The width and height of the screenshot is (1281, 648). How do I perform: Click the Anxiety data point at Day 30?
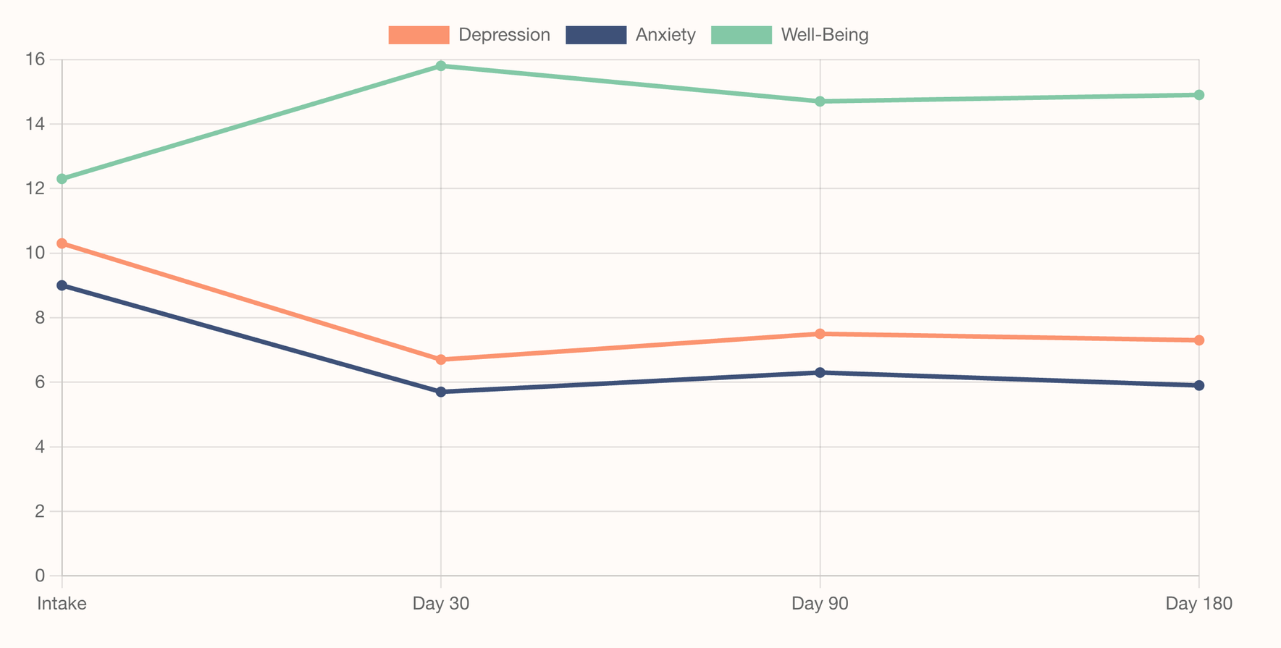[441, 392]
